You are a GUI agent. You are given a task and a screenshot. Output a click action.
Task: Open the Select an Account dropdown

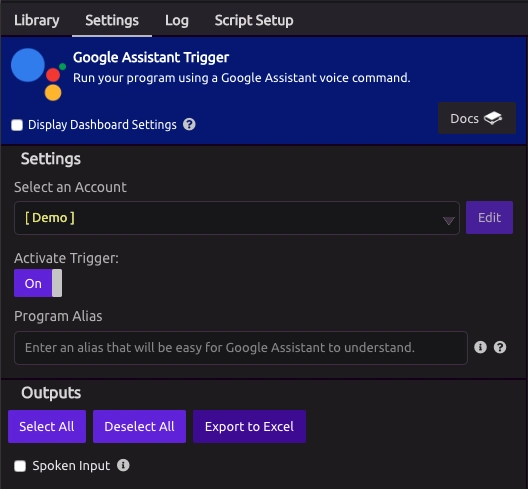(x=237, y=218)
